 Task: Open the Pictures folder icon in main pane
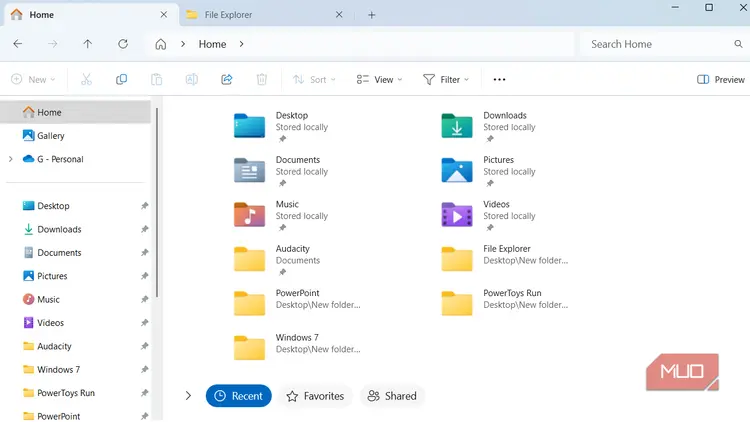tap(457, 170)
